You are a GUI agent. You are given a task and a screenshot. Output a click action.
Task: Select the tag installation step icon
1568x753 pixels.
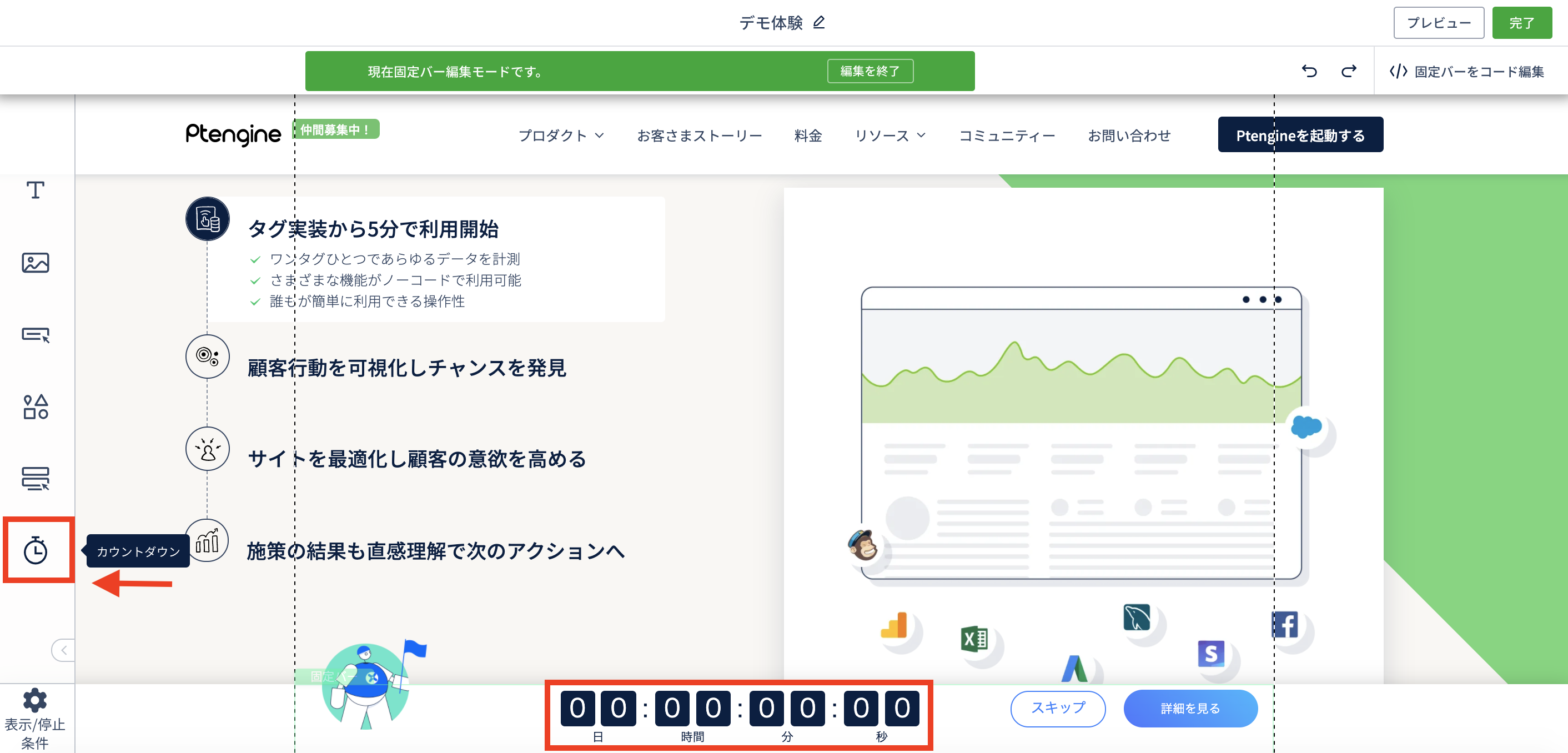(208, 219)
